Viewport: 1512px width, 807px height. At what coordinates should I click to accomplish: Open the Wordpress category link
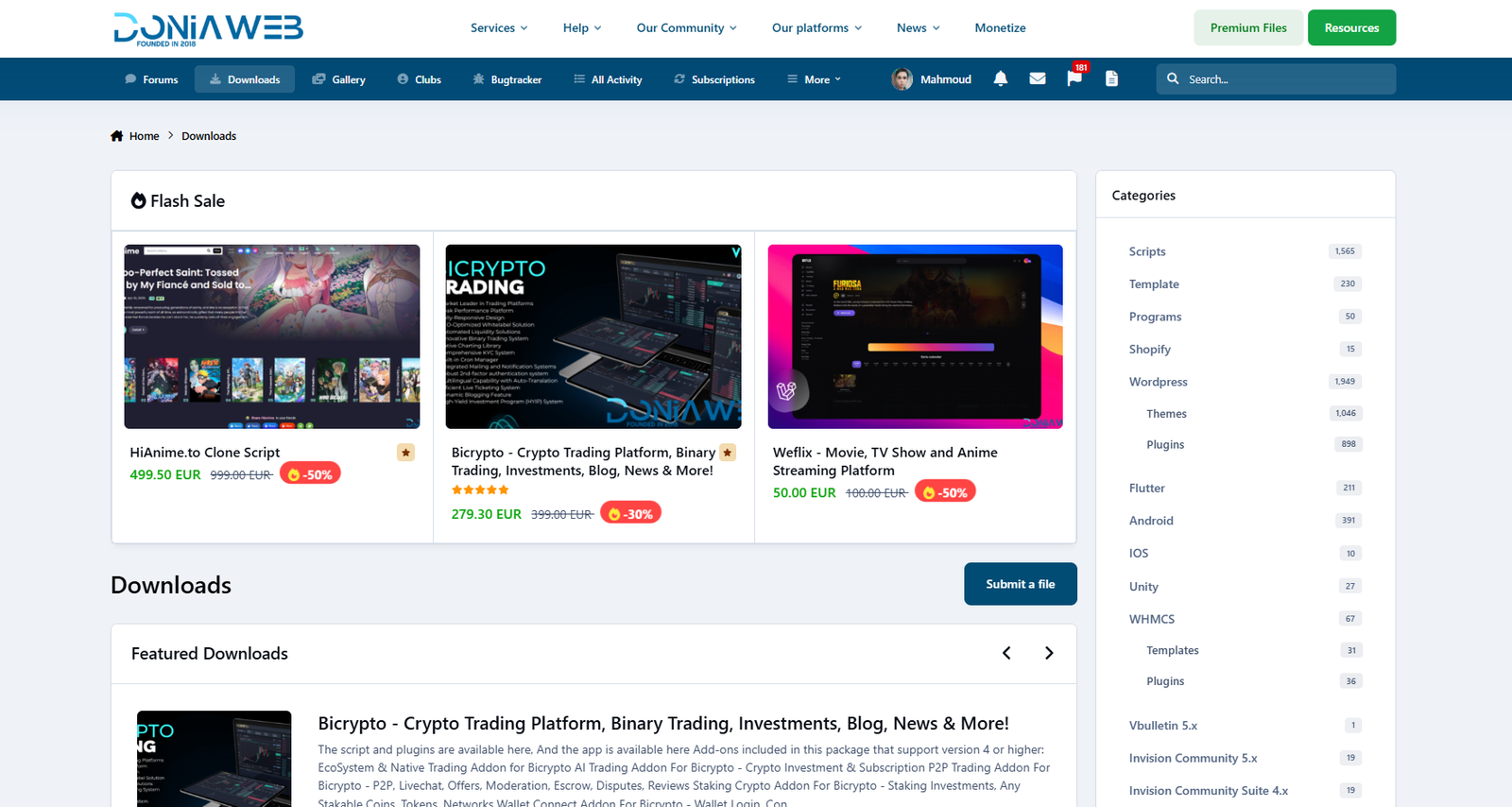tap(1158, 382)
